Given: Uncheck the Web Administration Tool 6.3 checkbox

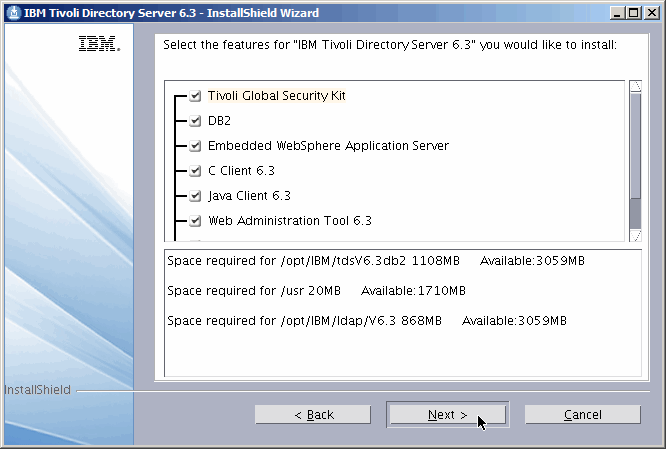Looking at the screenshot, I should 195,221.
